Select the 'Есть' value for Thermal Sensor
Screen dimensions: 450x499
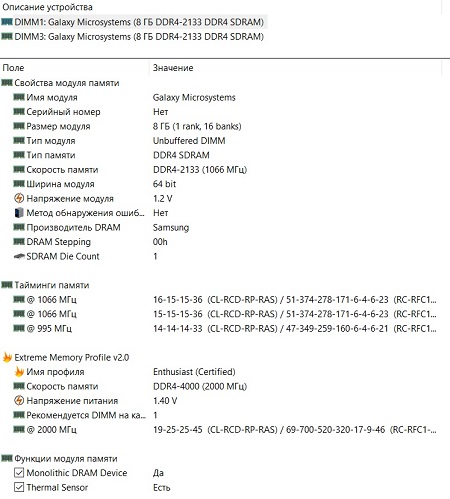pyautogui.click(x=161, y=488)
